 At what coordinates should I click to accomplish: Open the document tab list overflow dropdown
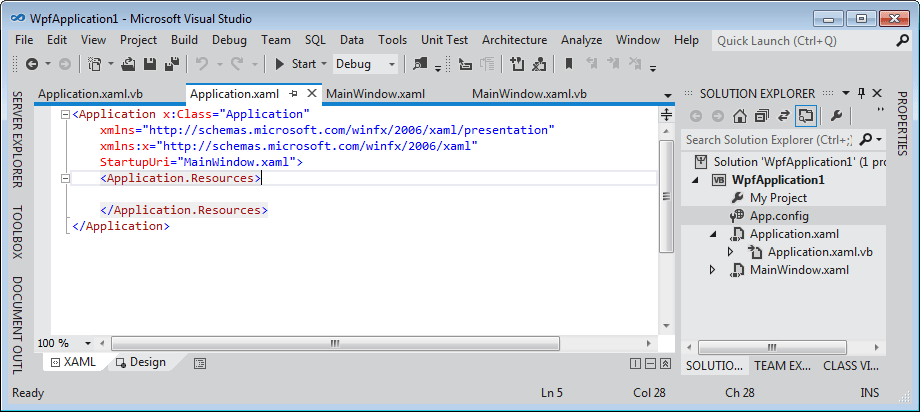pos(667,95)
